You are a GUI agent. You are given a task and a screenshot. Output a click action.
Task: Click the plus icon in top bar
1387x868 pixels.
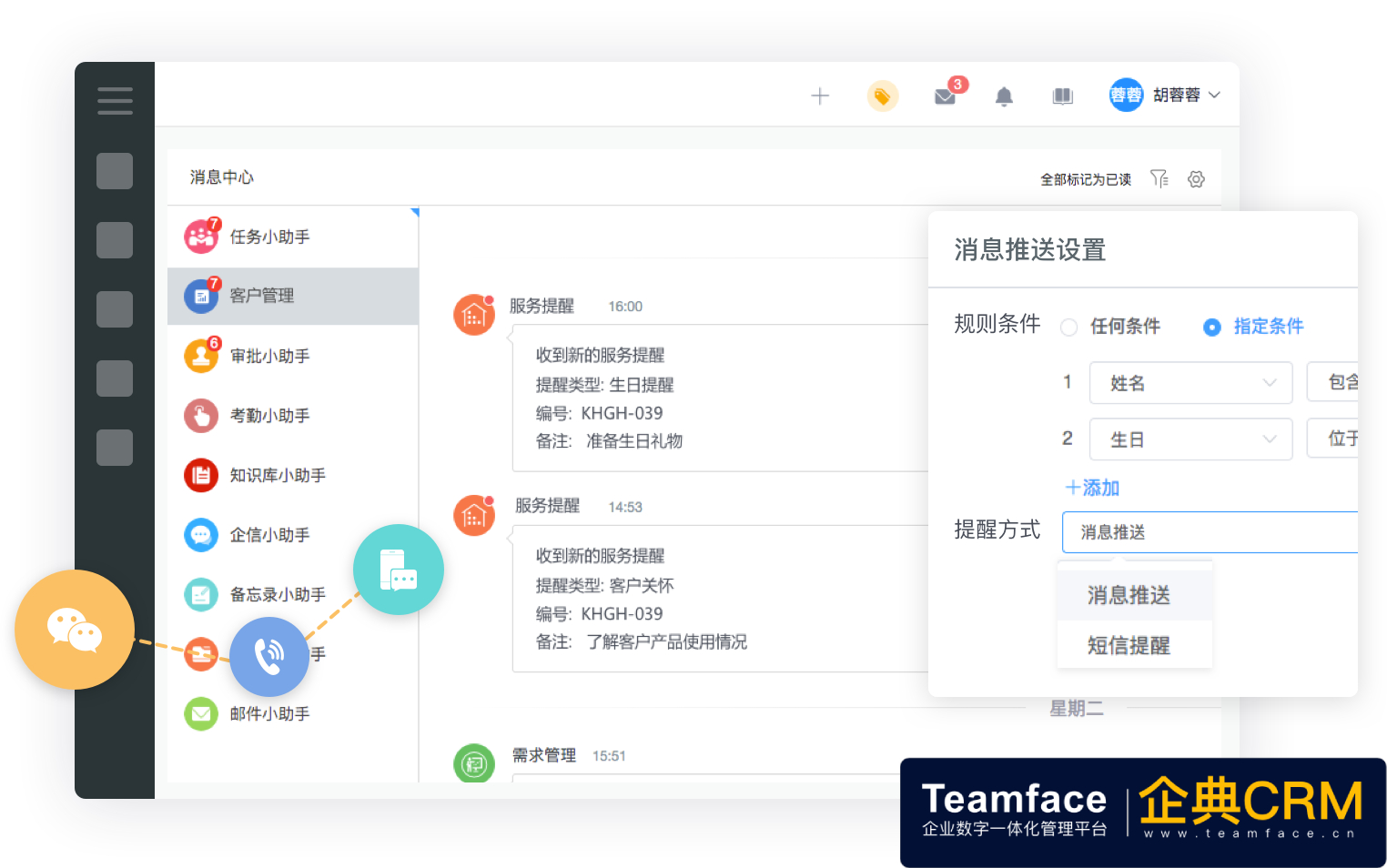820,96
